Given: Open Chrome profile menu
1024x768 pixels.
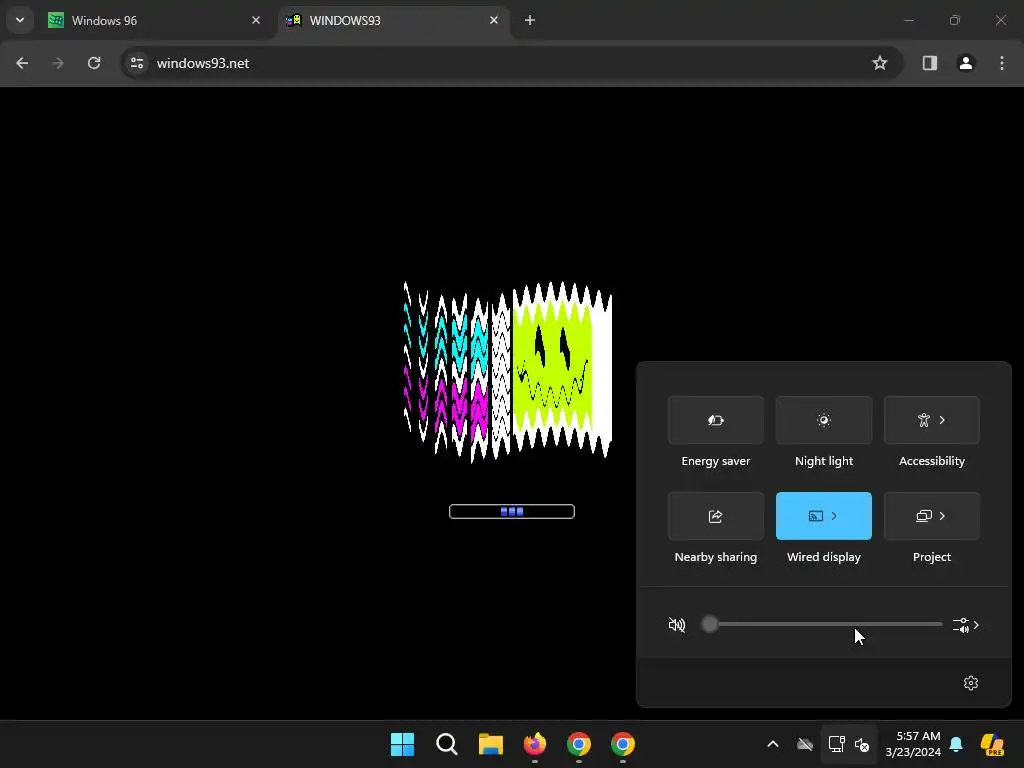Looking at the screenshot, I should 966,63.
